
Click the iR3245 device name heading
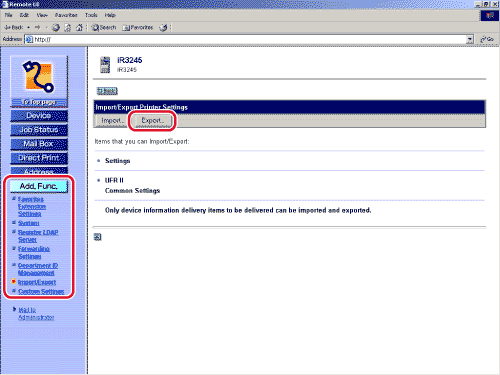pyautogui.click(x=130, y=60)
